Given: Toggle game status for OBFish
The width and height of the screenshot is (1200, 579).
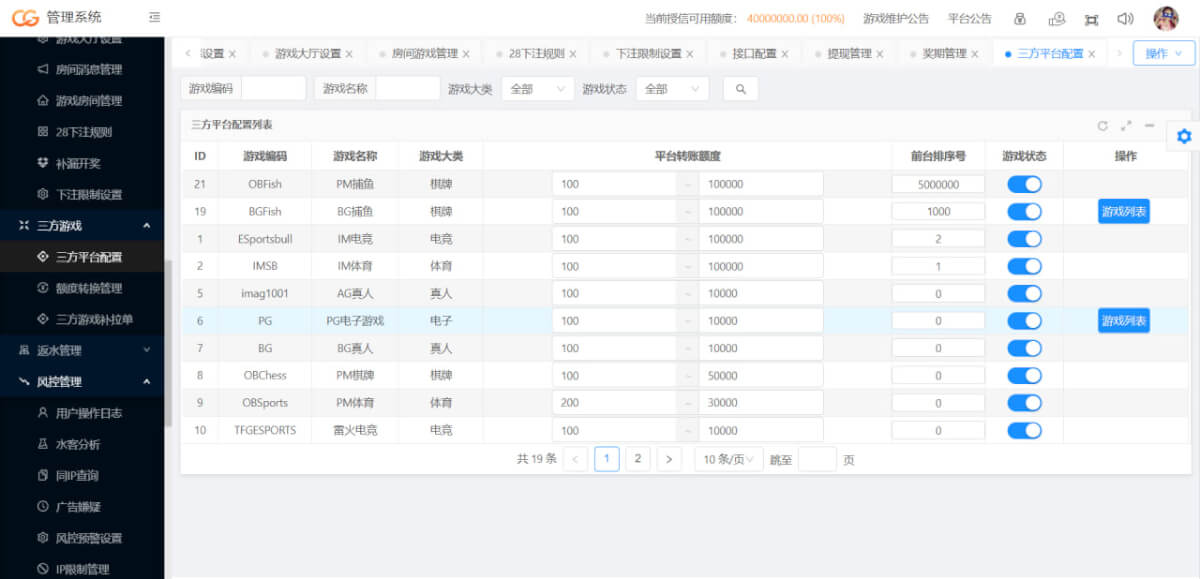Looking at the screenshot, I should click(1024, 184).
